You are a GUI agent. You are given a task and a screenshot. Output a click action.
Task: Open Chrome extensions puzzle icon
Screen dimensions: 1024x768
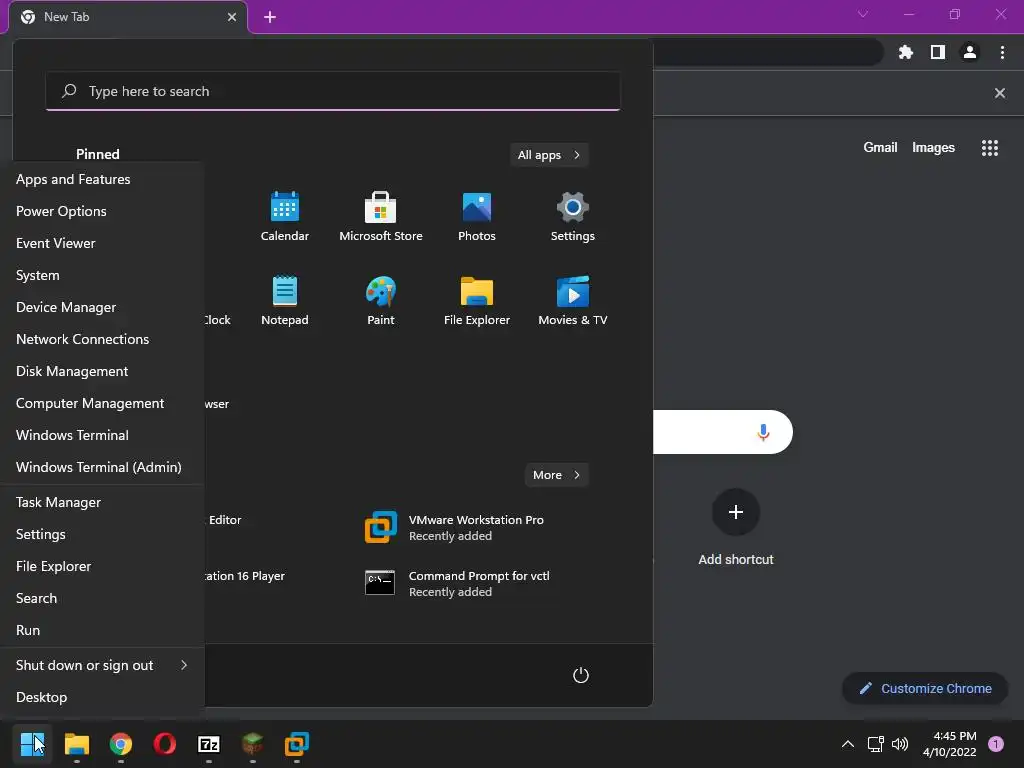point(906,52)
